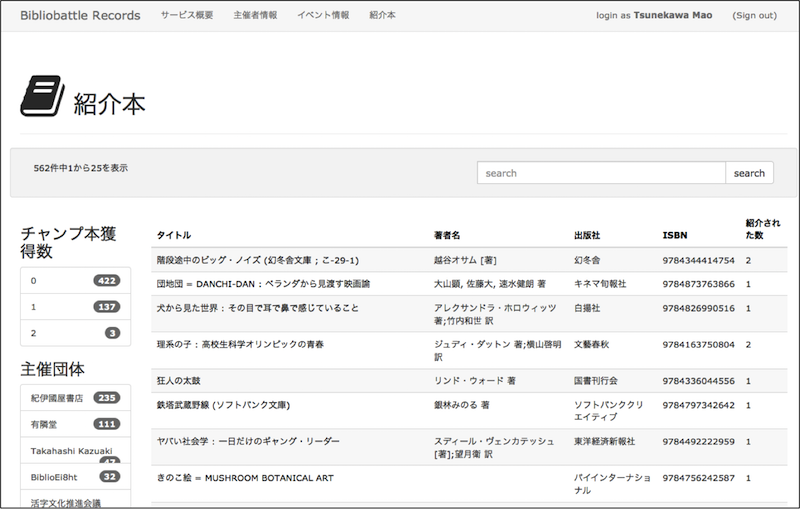Click ISBN 9784163750804
This screenshot has width=800, height=509.
coord(698,344)
